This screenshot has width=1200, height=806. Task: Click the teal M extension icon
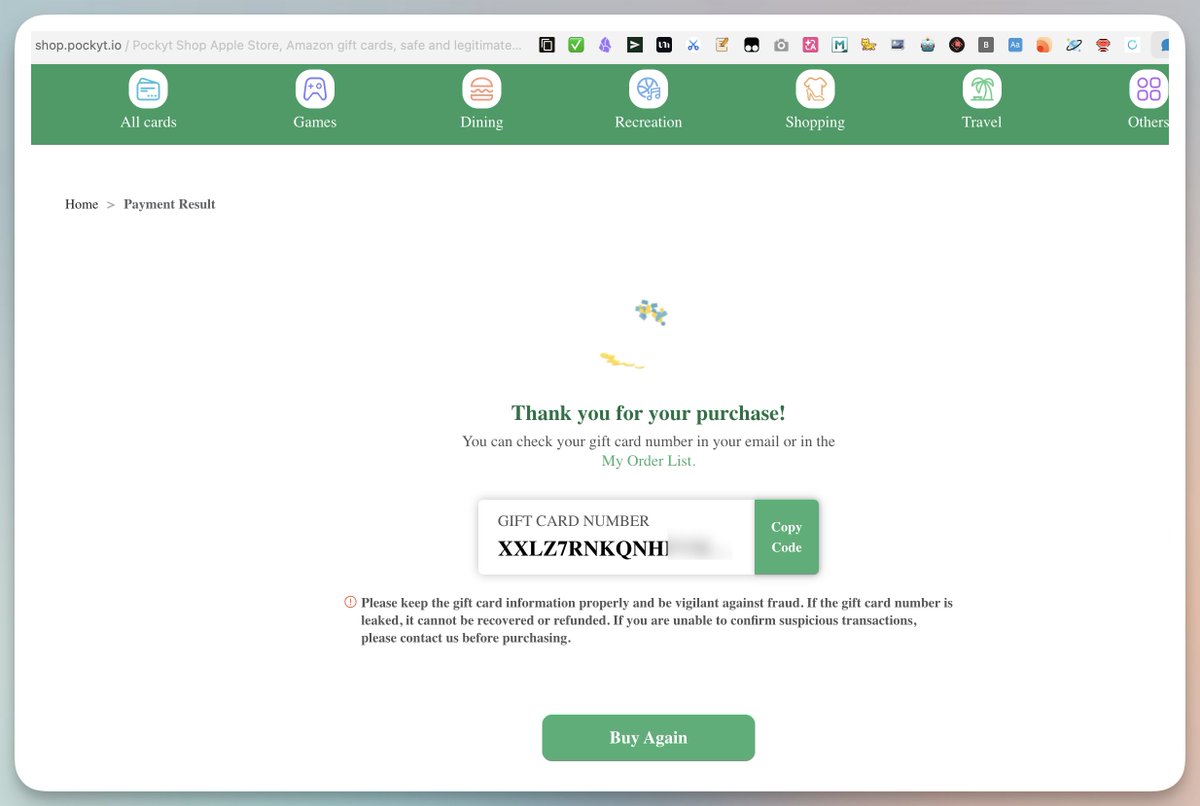click(x=840, y=45)
